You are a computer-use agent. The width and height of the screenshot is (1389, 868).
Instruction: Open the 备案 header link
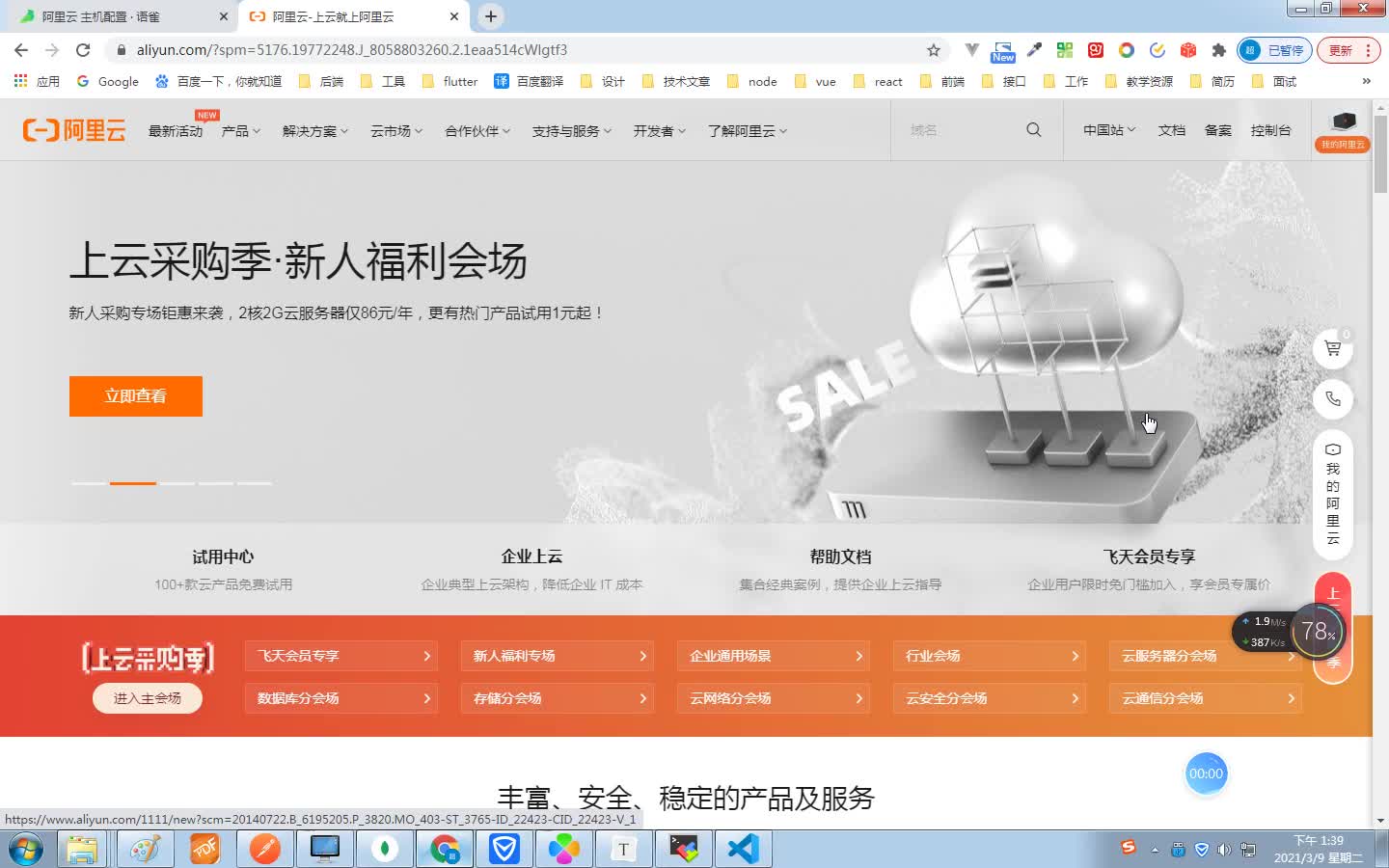(x=1218, y=130)
